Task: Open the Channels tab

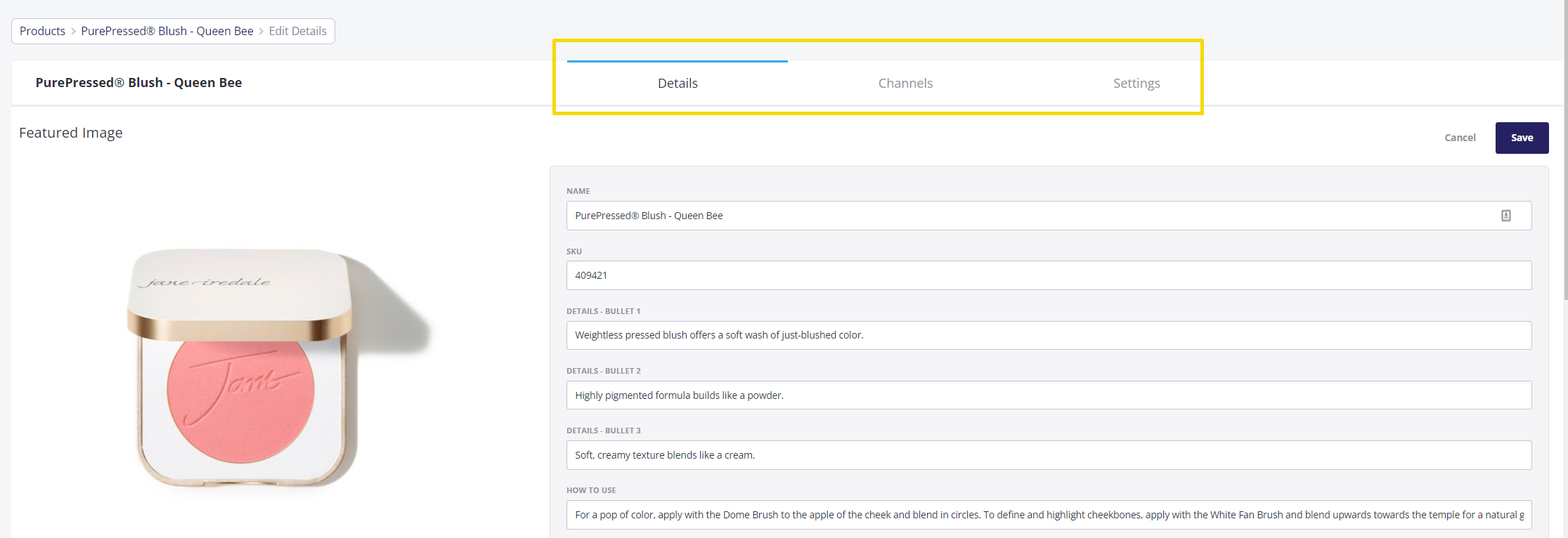Action: (x=905, y=83)
